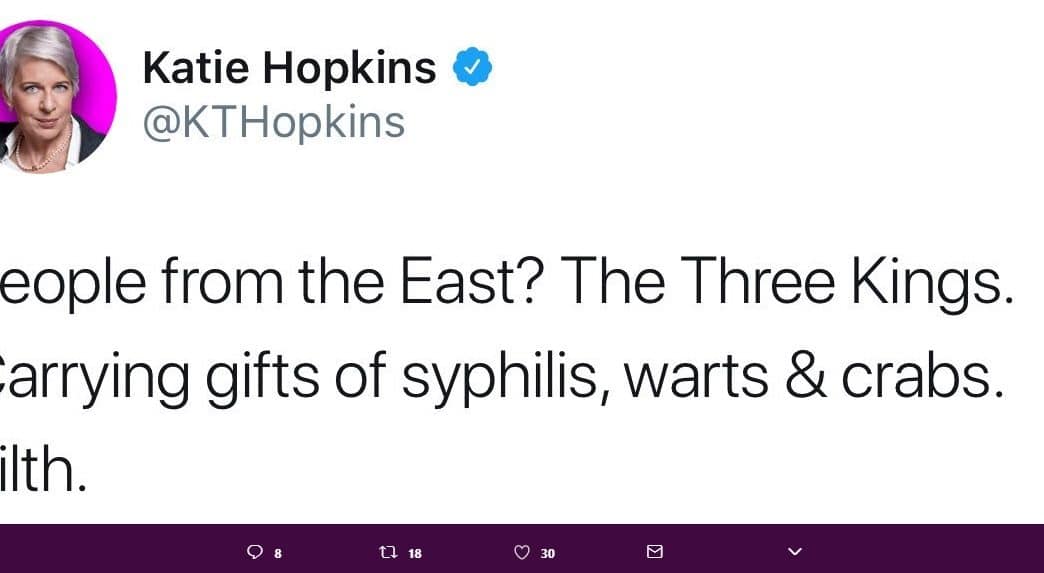Click the reply speech bubble icon

coord(254,552)
